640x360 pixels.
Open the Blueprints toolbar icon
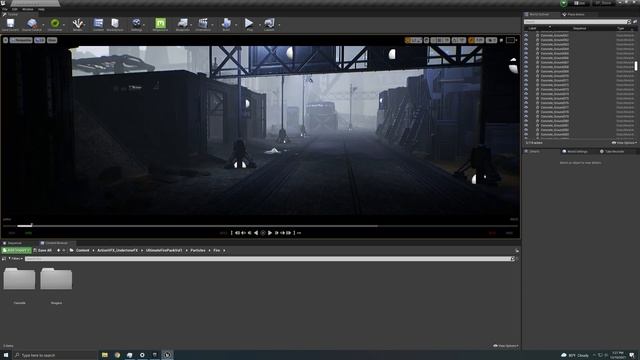pyautogui.click(x=182, y=24)
